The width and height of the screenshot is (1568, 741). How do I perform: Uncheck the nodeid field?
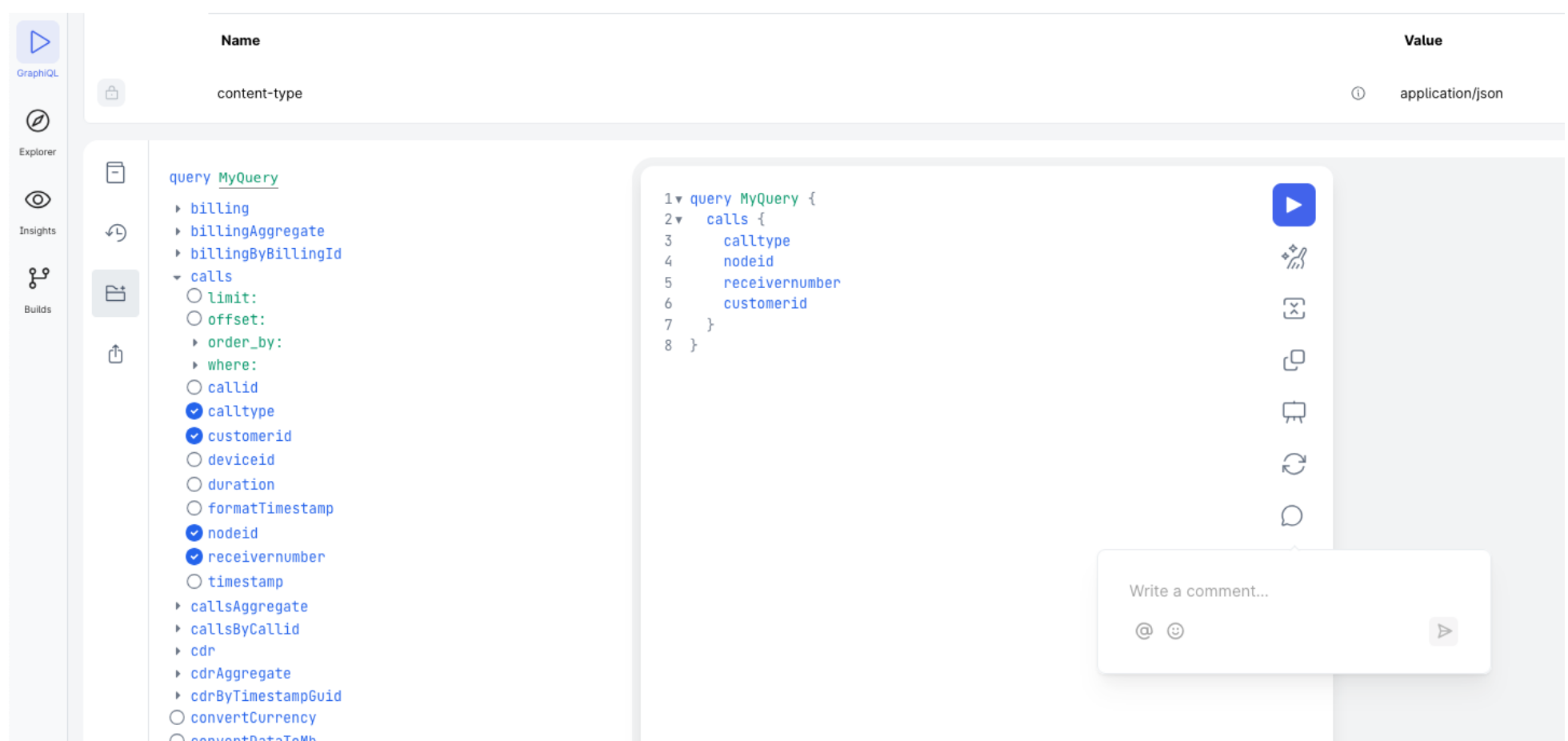click(x=194, y=533)
